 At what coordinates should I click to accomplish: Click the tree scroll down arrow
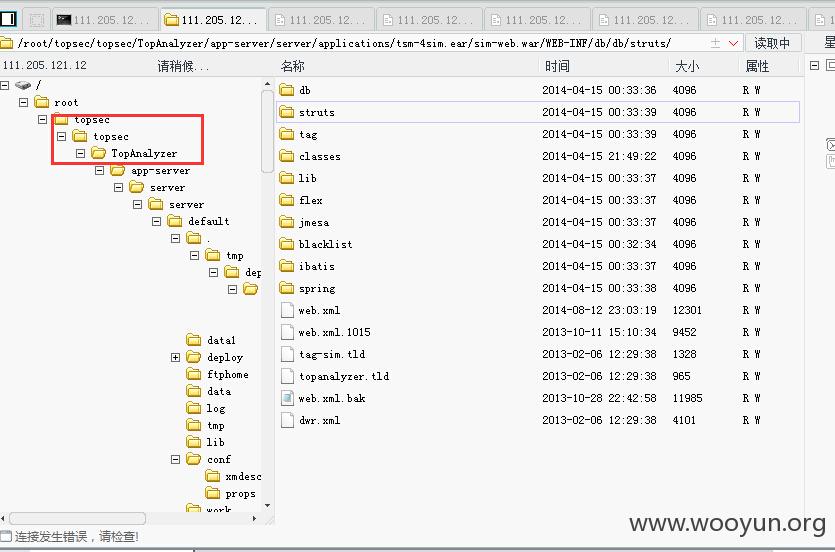267,505
